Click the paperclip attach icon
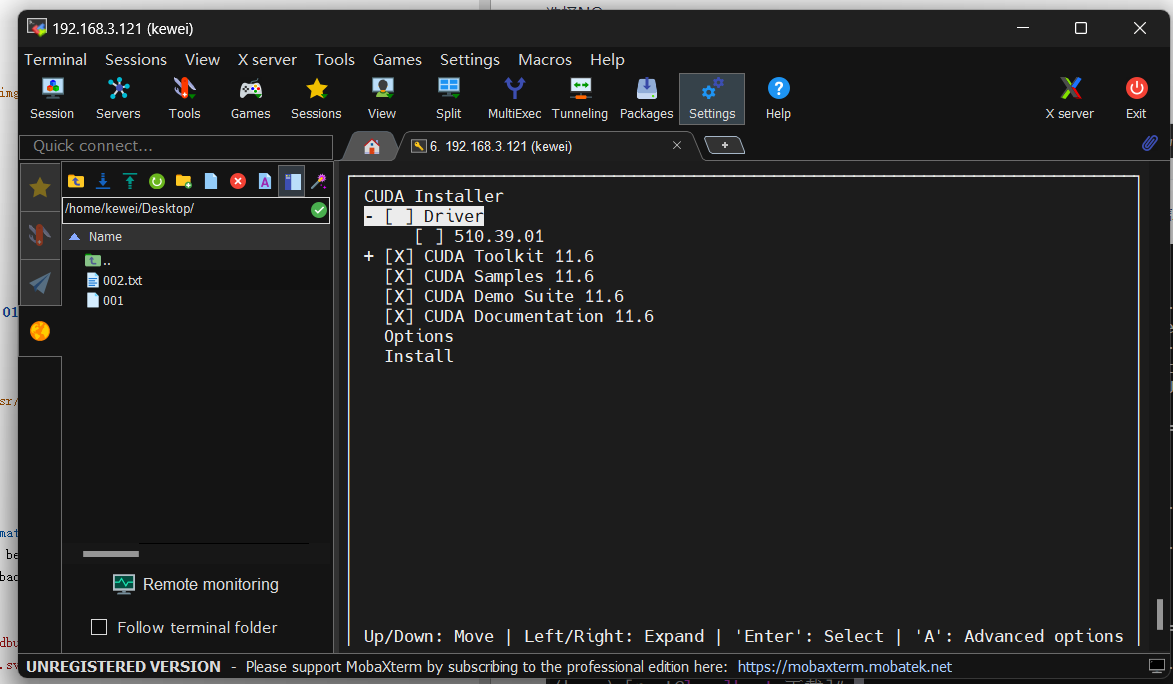 click(1150, 143)
